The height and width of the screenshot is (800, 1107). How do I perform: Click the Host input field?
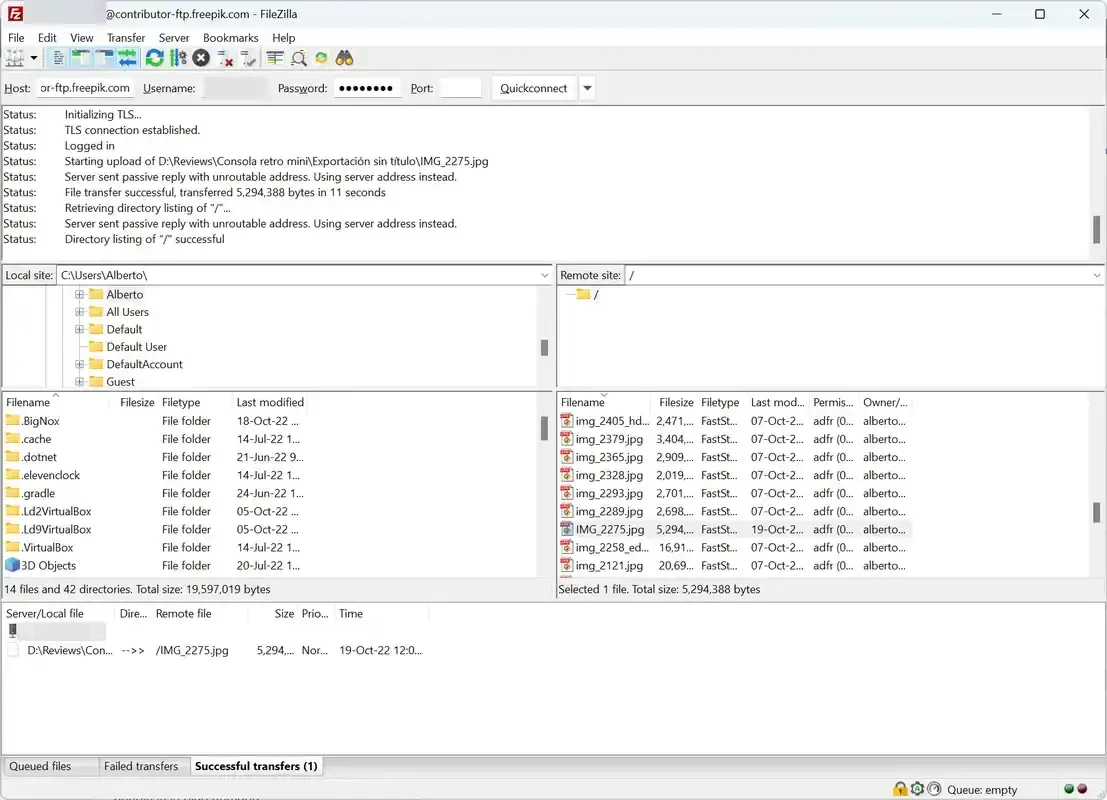click(85, 88)
